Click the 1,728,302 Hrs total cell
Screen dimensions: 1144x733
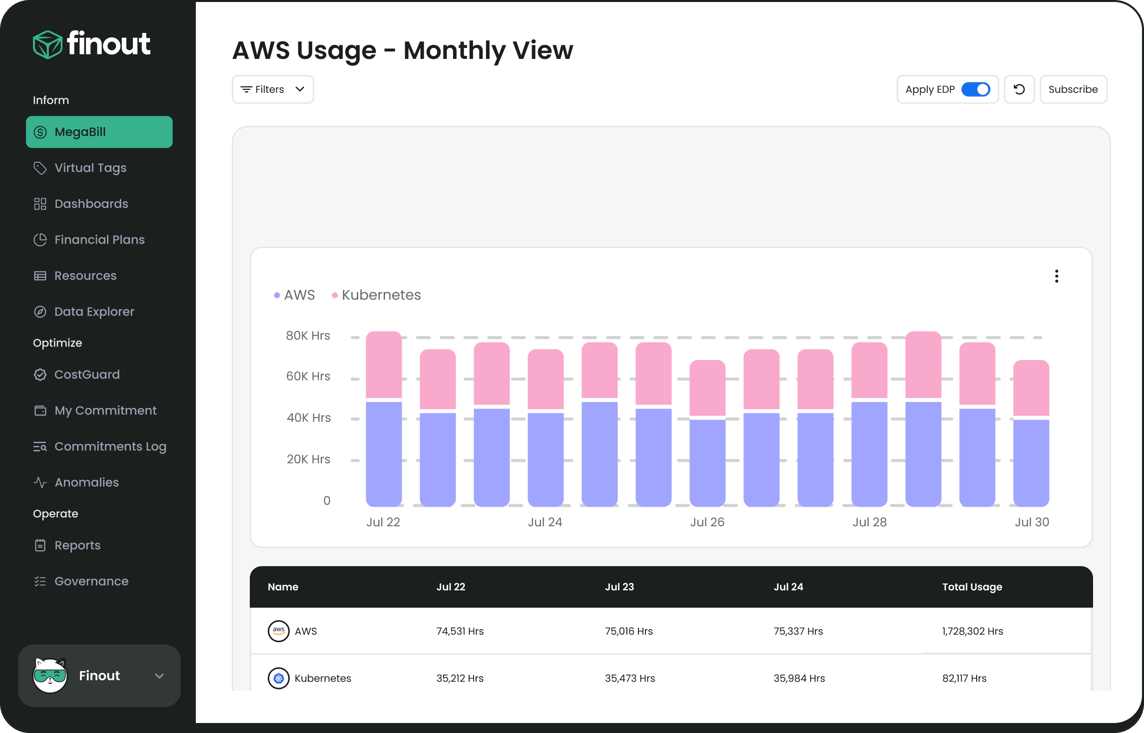pos(973,632)
